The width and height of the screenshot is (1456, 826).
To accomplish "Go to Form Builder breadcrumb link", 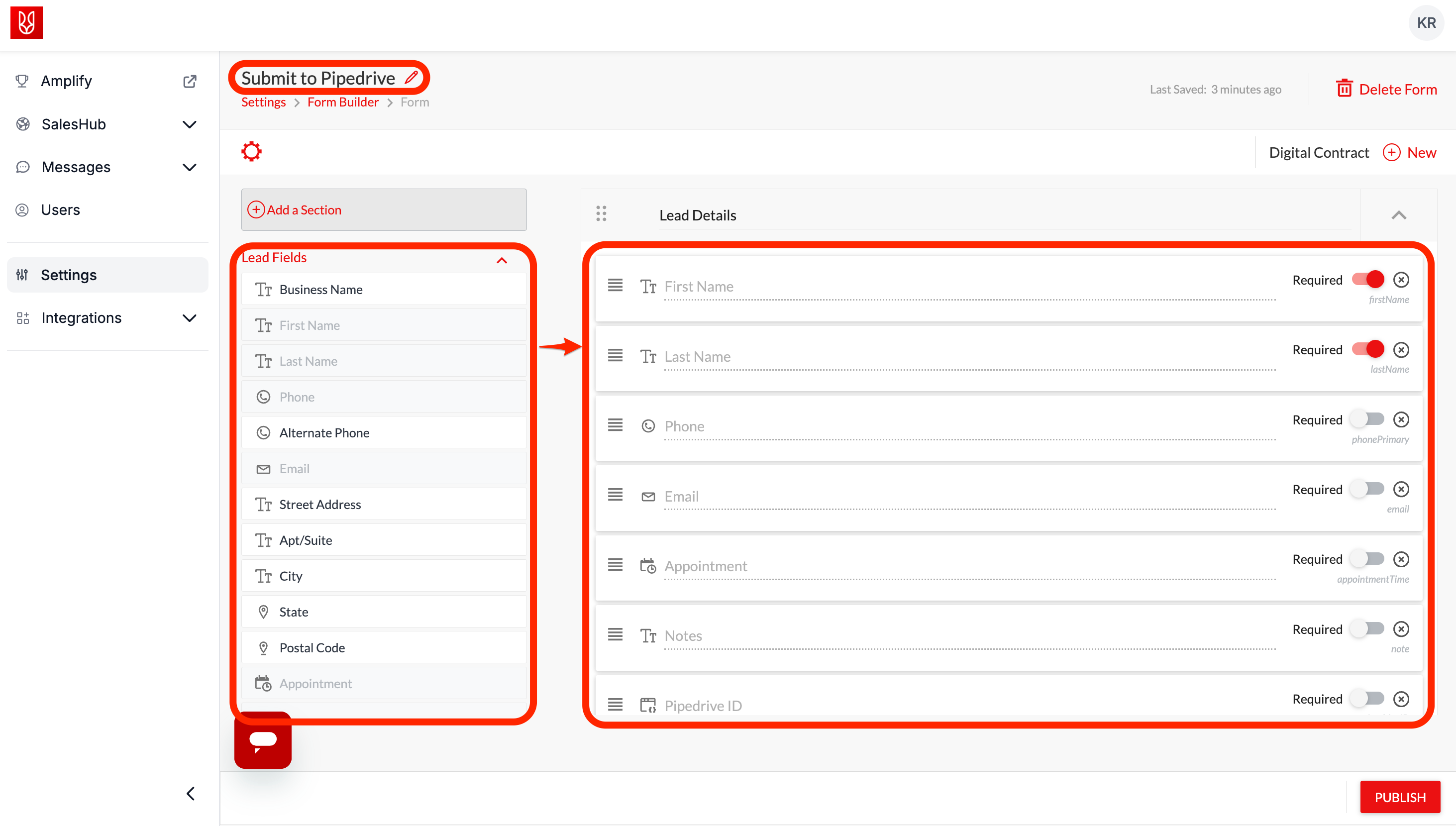I will click(x=343, y=102).
